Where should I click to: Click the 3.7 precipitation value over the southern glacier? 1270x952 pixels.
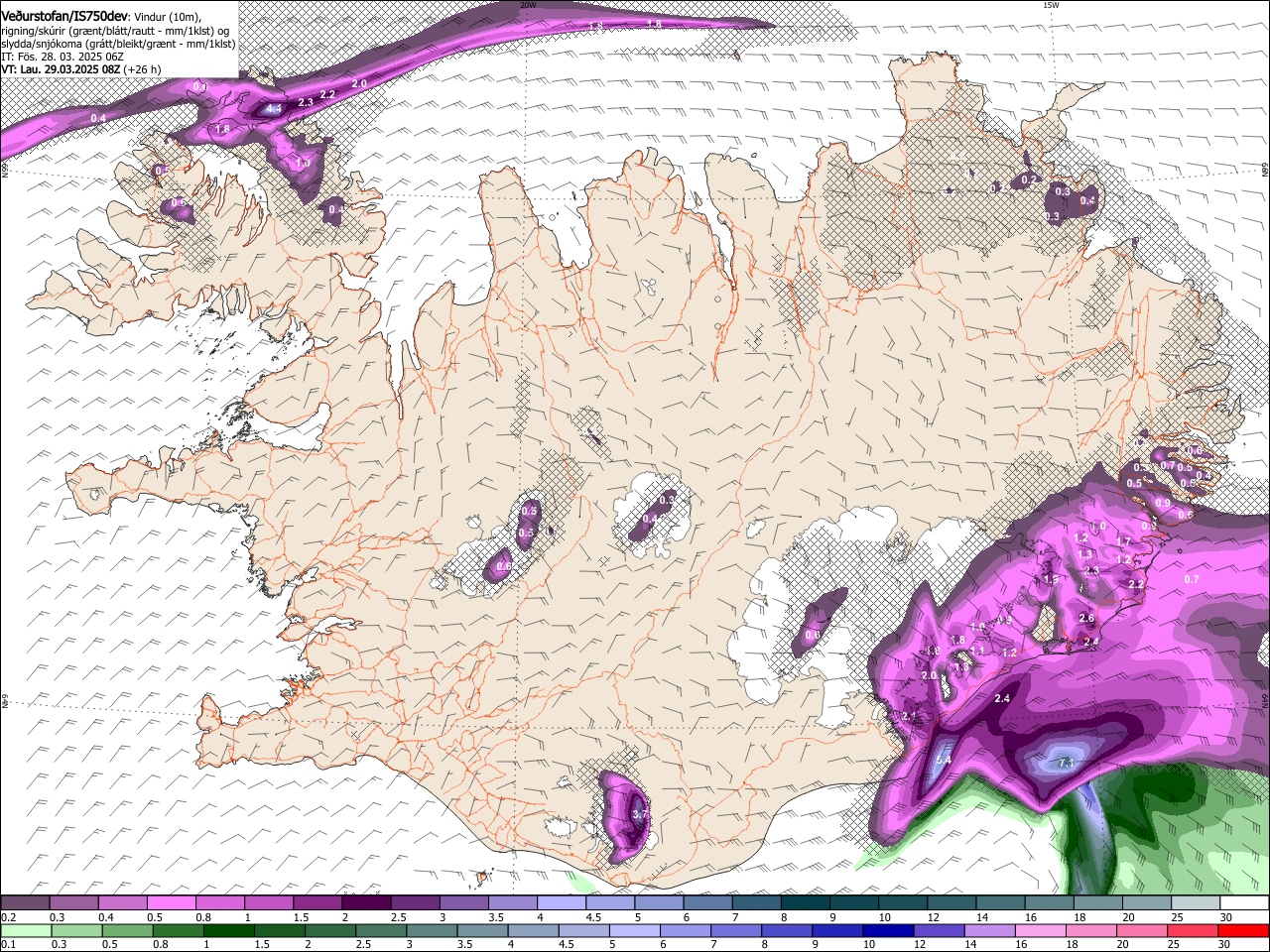(640, 815)
